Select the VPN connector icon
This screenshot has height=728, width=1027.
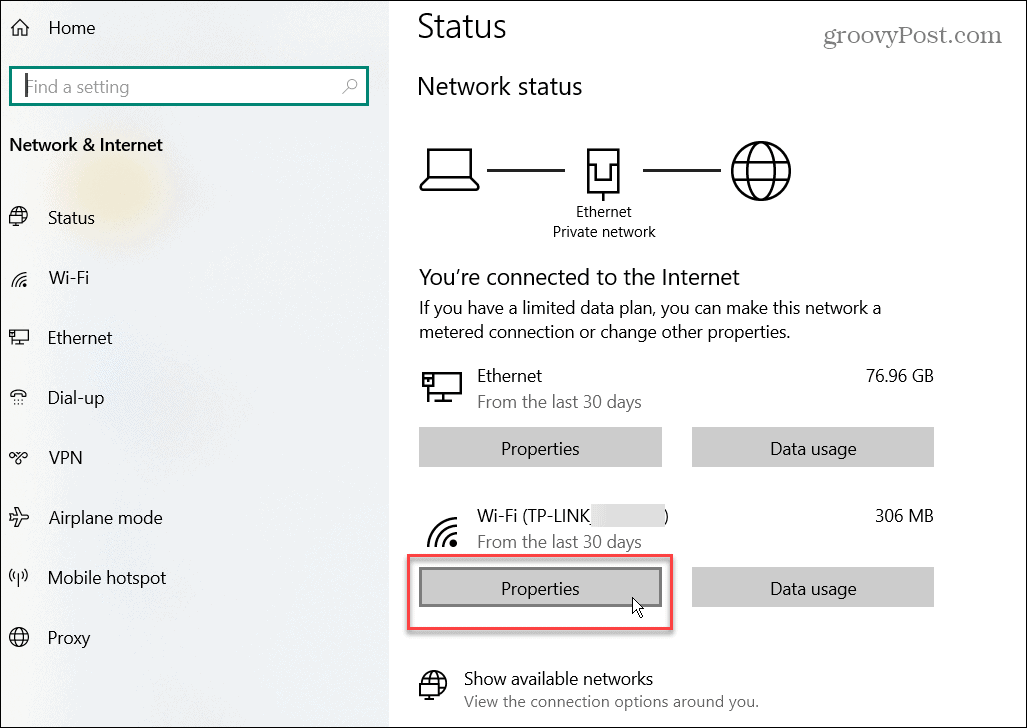pyautogui.click(x=20, y=457)
